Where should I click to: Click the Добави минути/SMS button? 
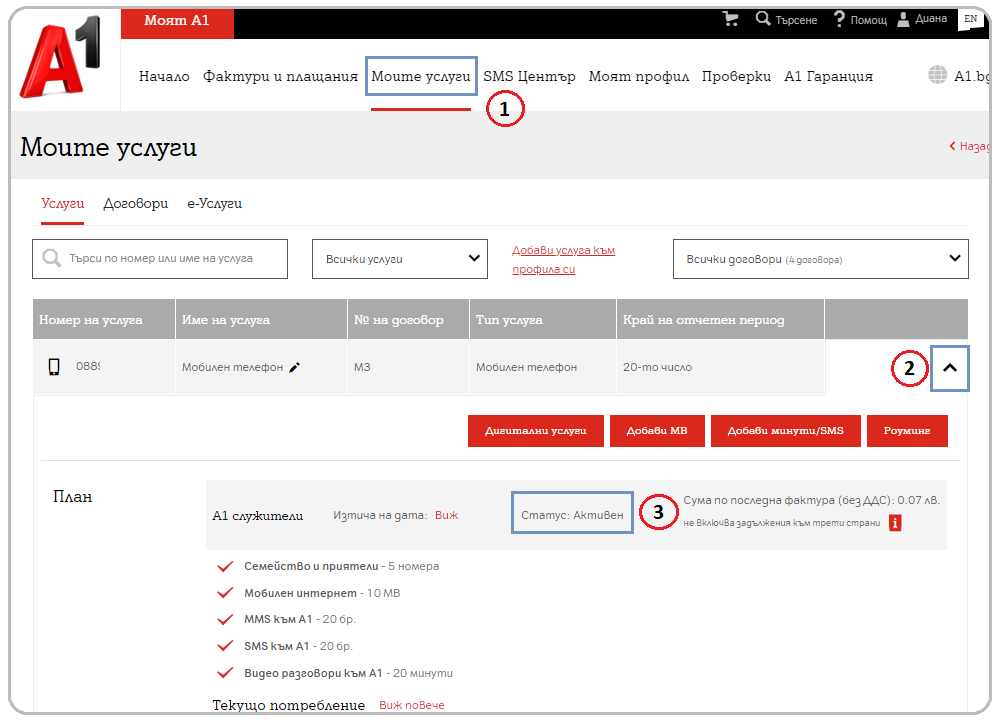786,431
